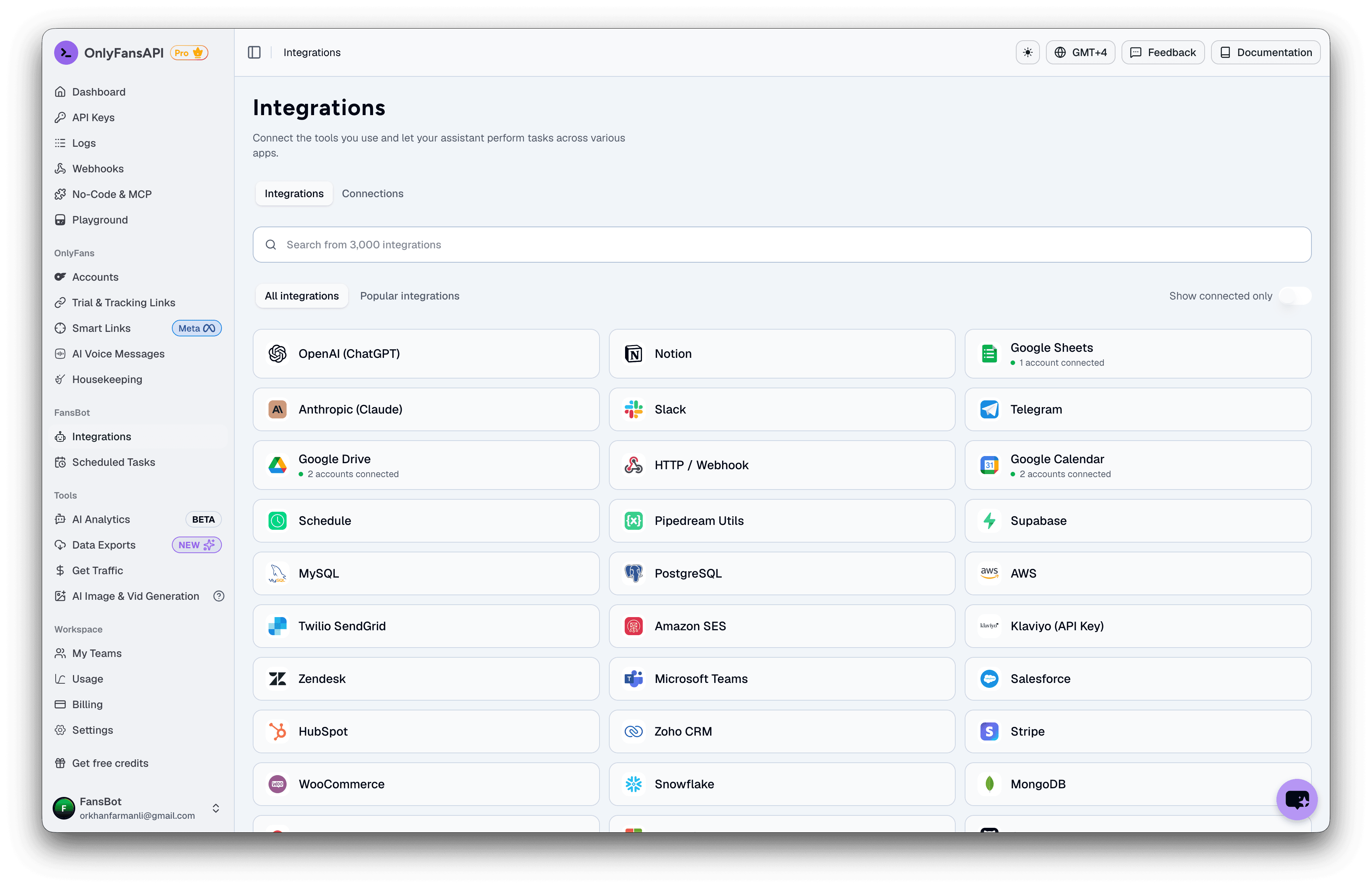1372x888 pixels.
Task: Click the PostgreSQL elephant icon
Action: 633,573
